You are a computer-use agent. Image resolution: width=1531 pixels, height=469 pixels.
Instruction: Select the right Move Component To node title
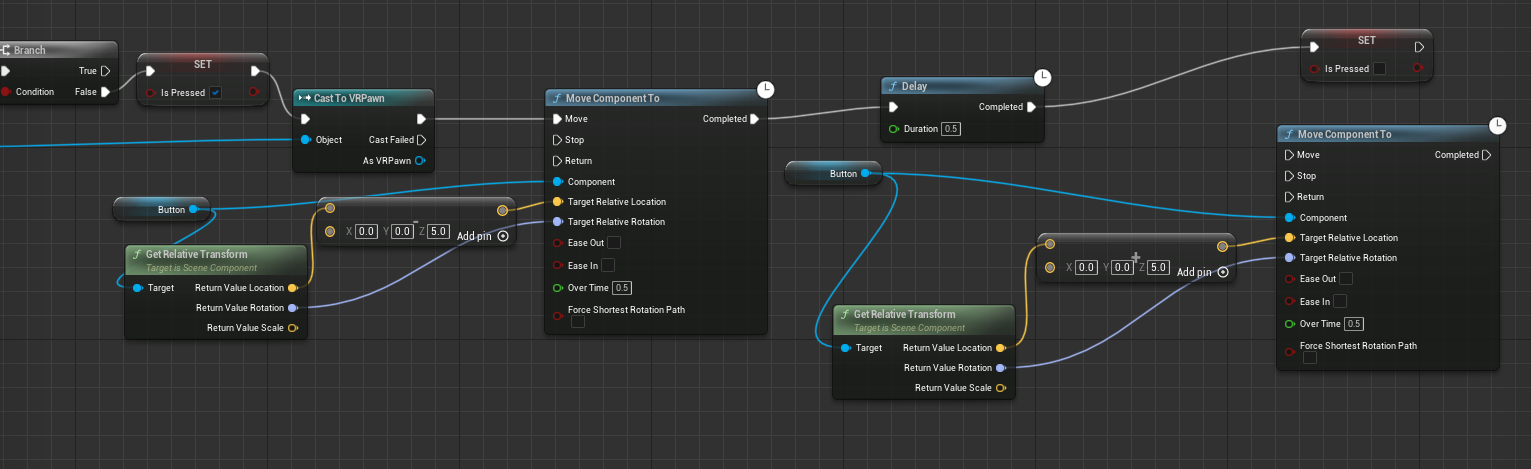coord(1344,134)
